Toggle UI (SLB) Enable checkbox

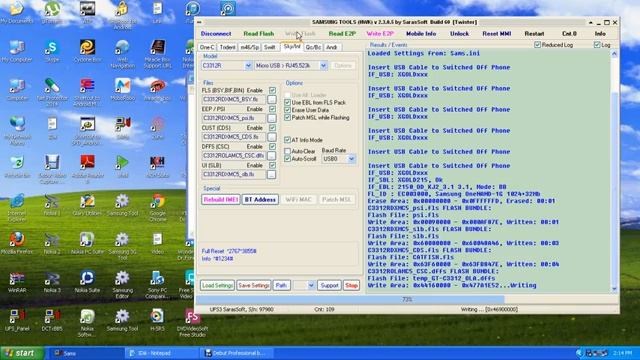(x=272, y=165)
